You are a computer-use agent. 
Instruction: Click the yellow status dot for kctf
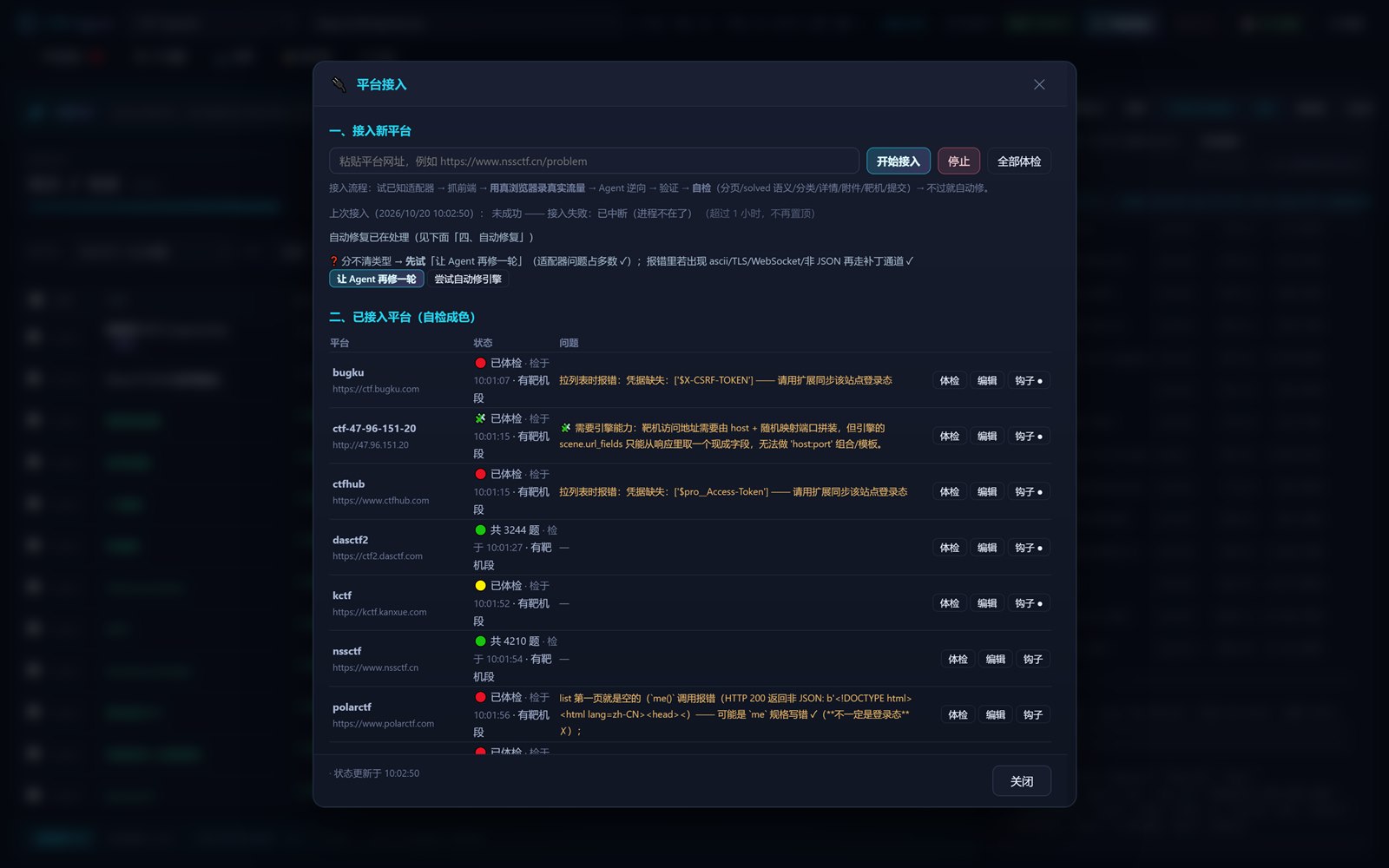[480, 586]
